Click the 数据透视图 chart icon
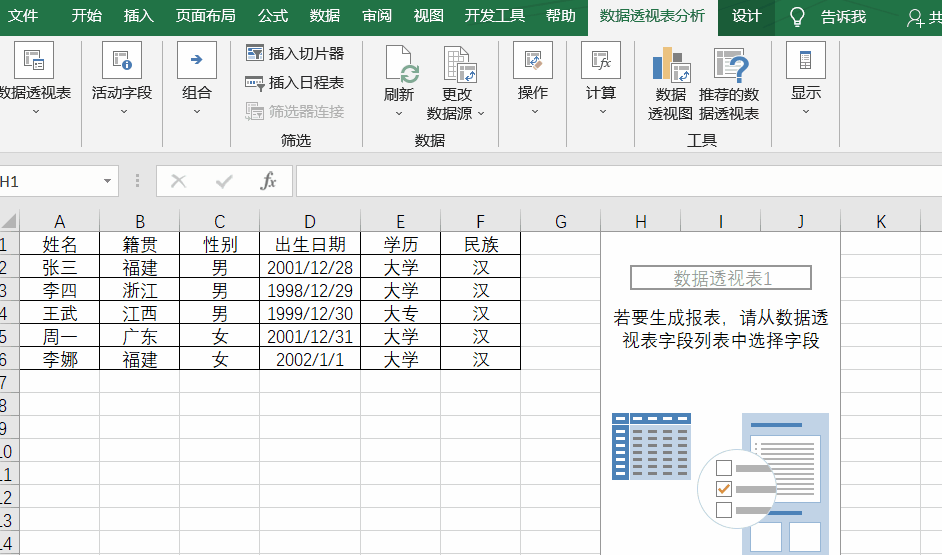 671,64
